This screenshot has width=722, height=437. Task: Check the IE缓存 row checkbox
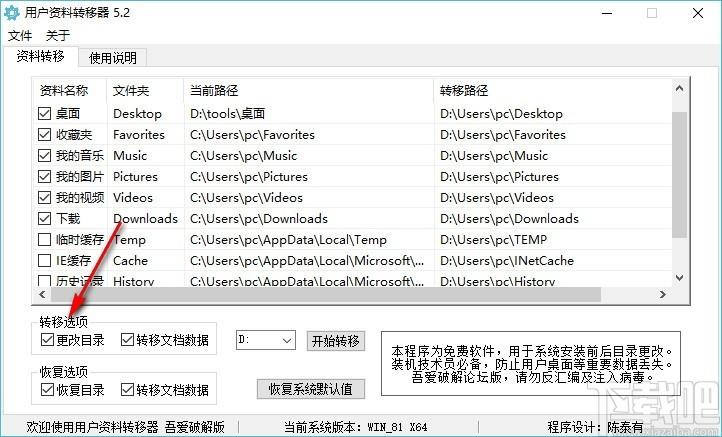(x=44, y=261)
